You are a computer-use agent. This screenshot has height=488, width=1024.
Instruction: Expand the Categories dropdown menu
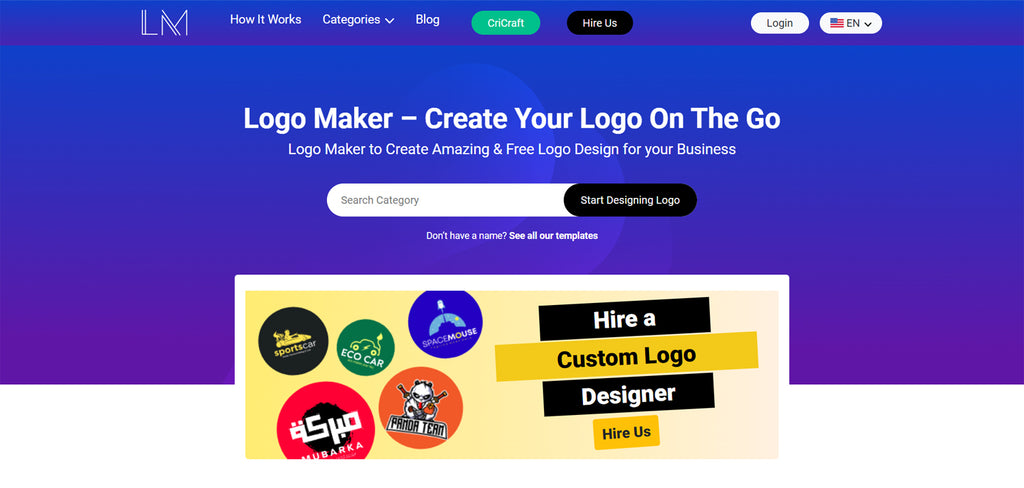point(358,20)
